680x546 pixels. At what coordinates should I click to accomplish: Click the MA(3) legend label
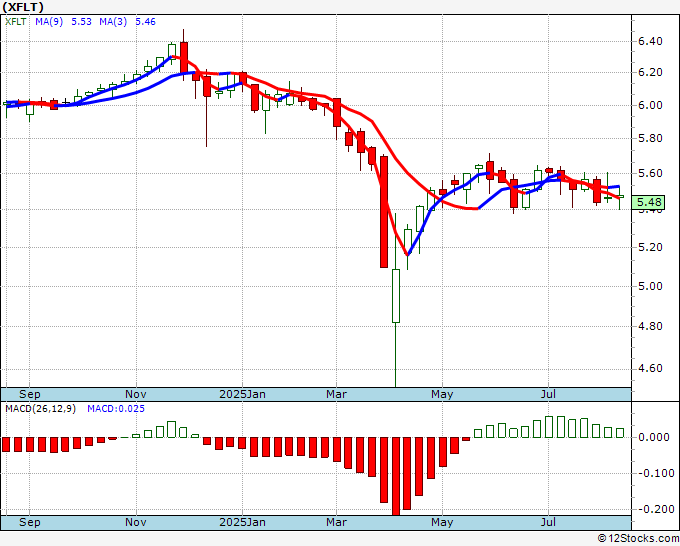click(113, 22)
